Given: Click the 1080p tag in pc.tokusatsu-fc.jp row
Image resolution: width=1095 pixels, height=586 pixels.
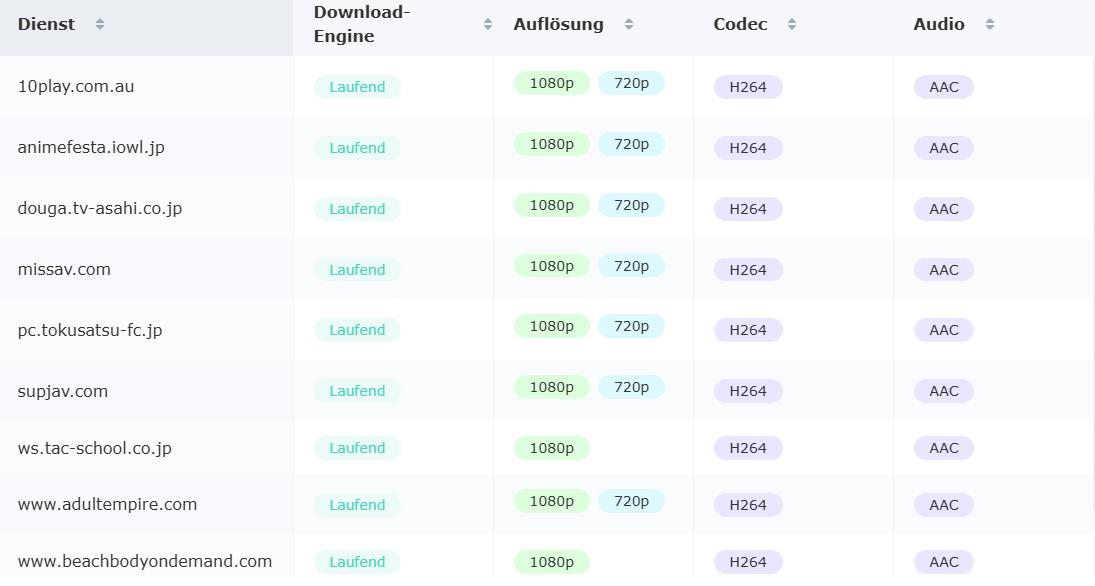Looking at the screenshot, I should (552, 326).
